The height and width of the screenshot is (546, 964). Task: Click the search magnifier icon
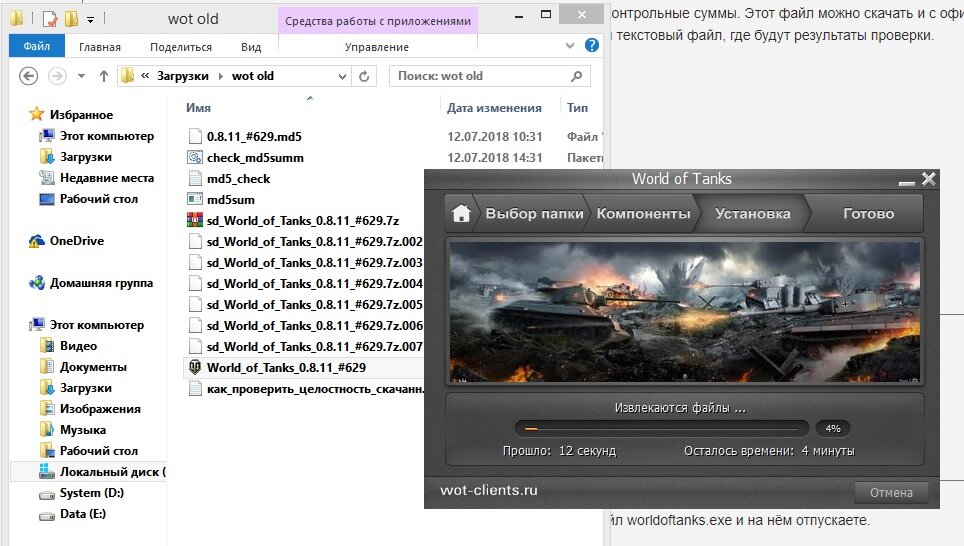[576, 76]
